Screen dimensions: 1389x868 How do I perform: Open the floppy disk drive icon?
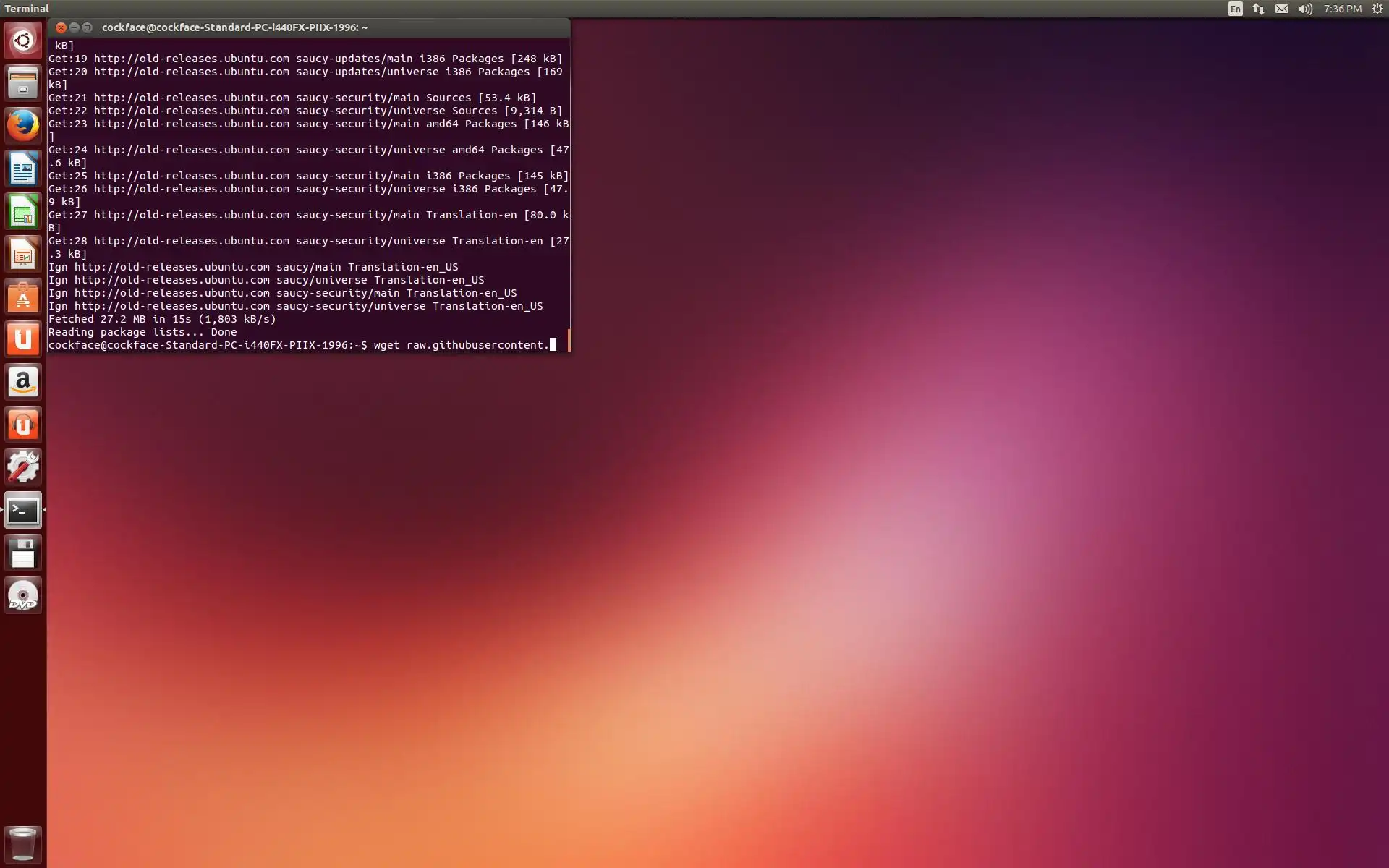[x=23, y=553]
